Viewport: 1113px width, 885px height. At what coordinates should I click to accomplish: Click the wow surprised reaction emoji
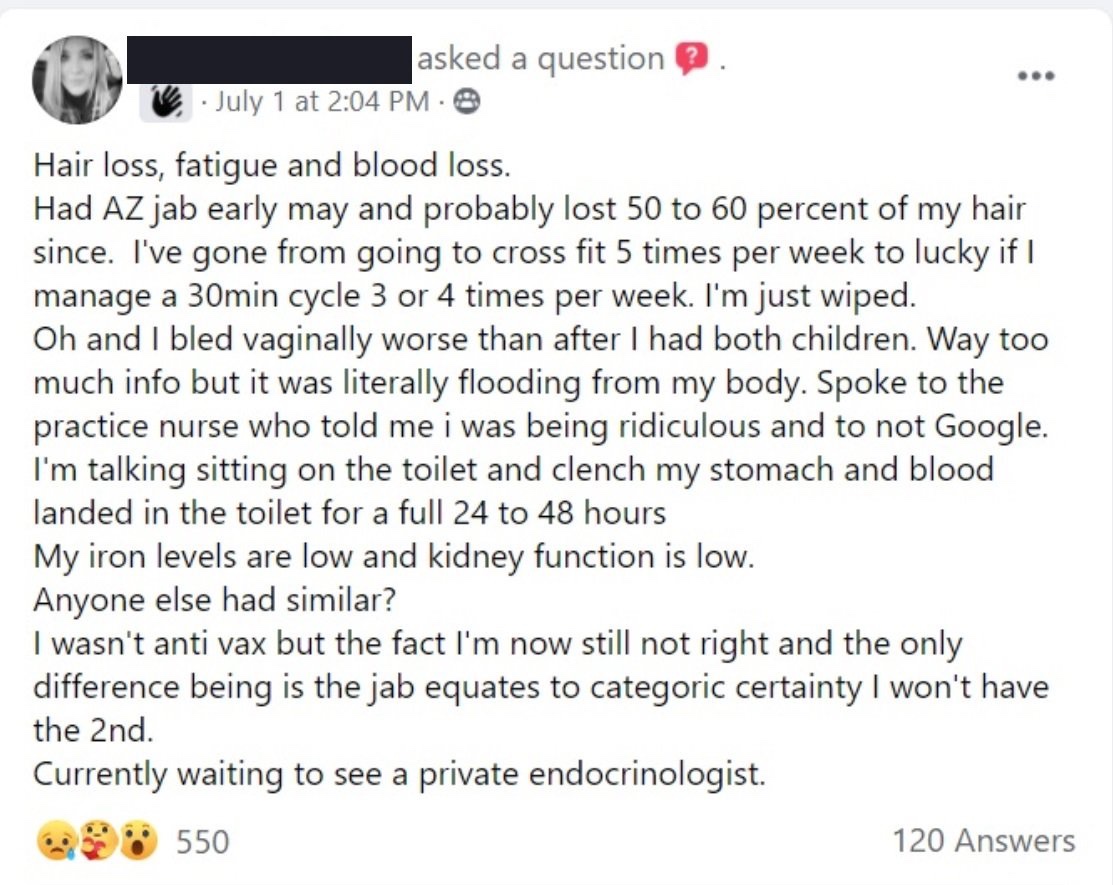pyautogui.click(x=138, y=841)
